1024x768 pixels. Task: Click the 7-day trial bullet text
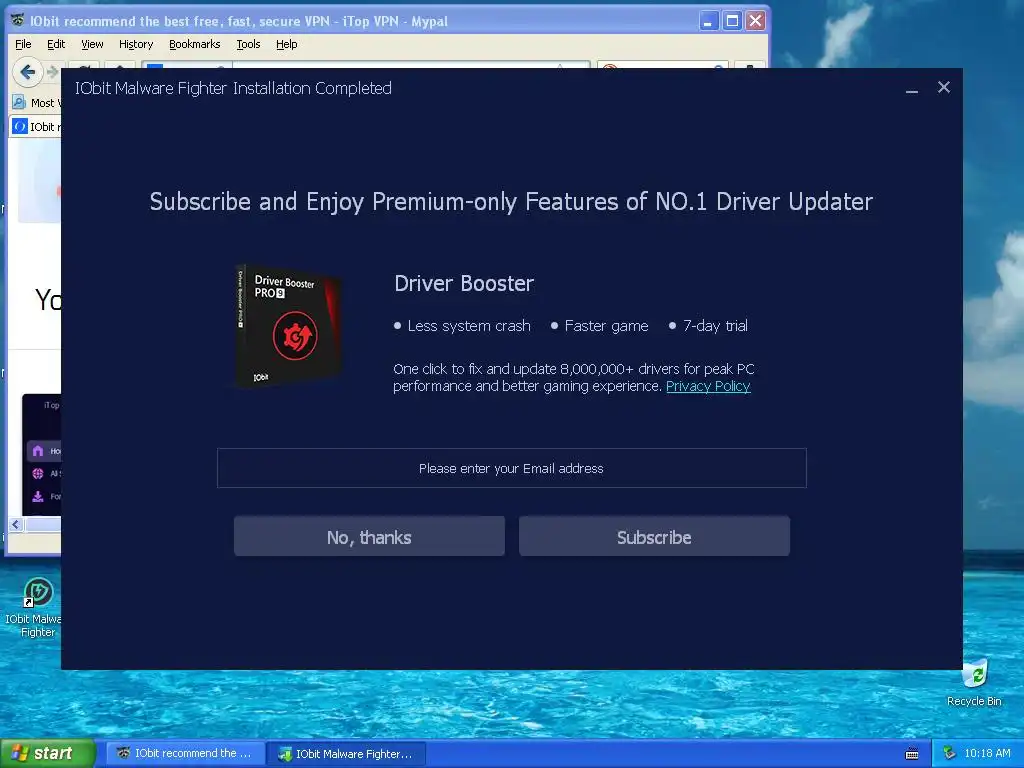715,326
